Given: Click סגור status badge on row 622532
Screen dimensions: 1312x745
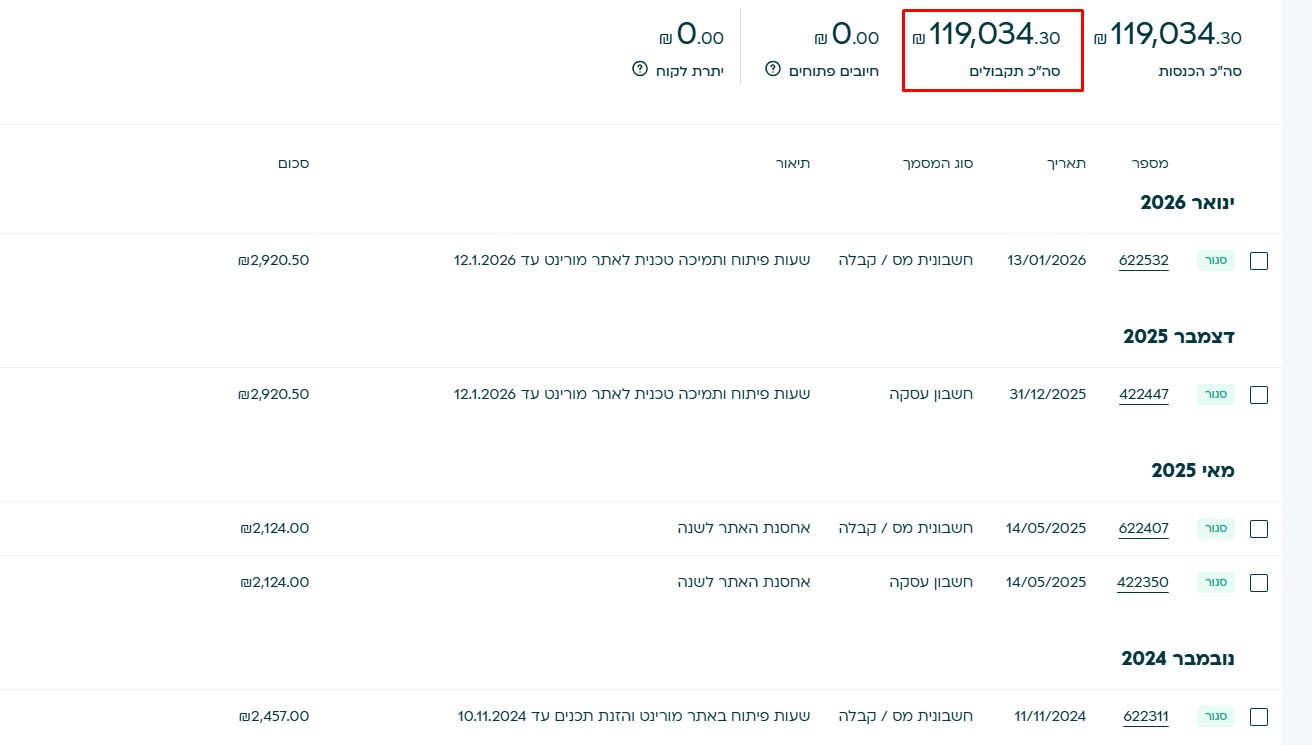Looking at the screenshot, I should [1216, 261].
